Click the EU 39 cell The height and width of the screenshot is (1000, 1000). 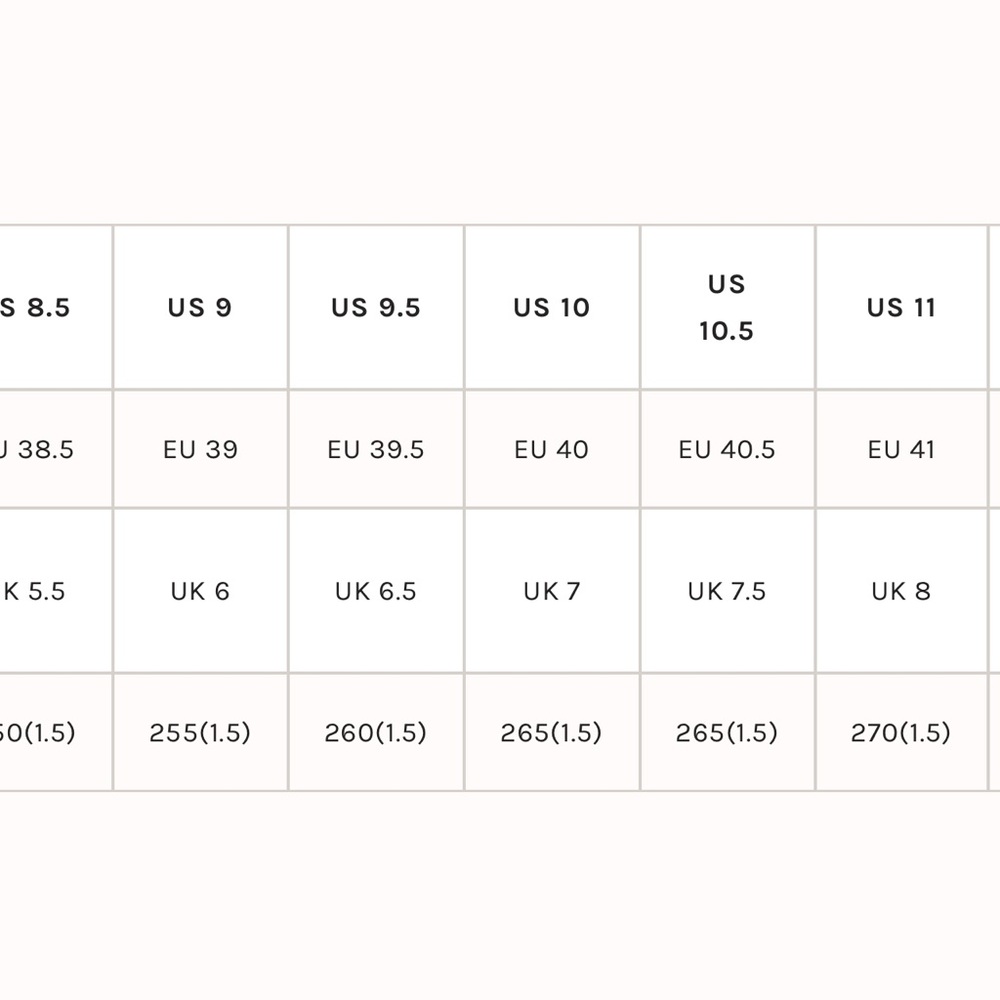200,450
